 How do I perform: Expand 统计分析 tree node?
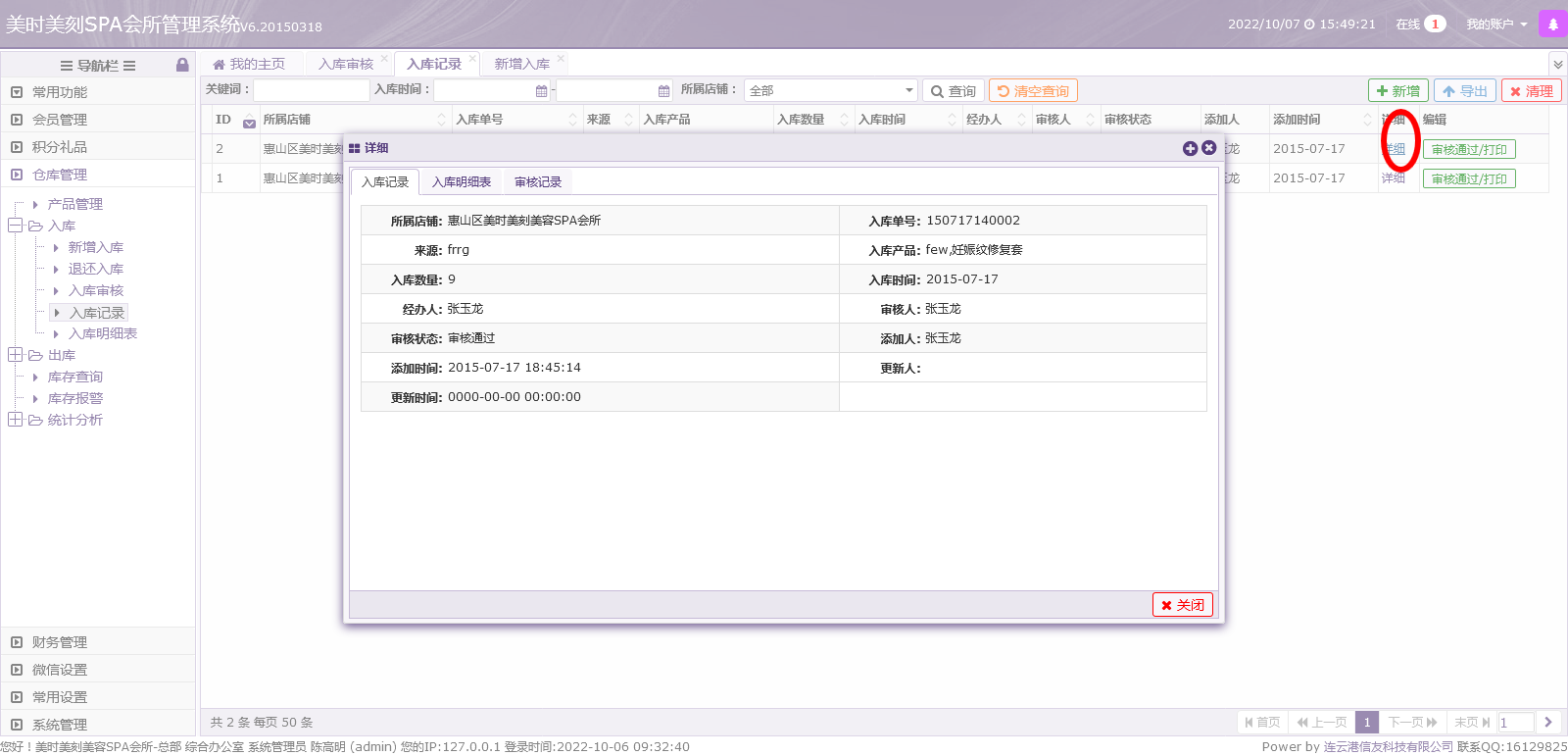15,420
